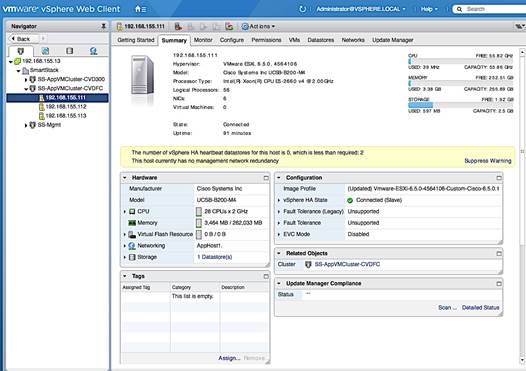The width and height of the screenshot is (526, 371).
Task: Select the VMs and Templates navigator tab
Action: [45, 51]
